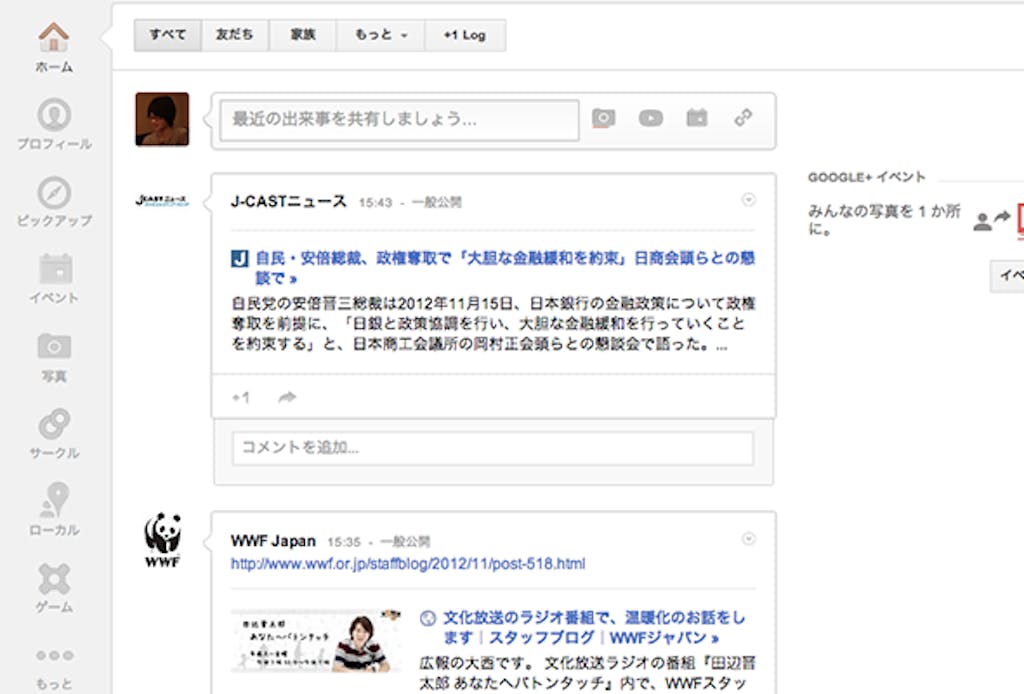Open ローカル map pin icon

(x=54, y=501)
